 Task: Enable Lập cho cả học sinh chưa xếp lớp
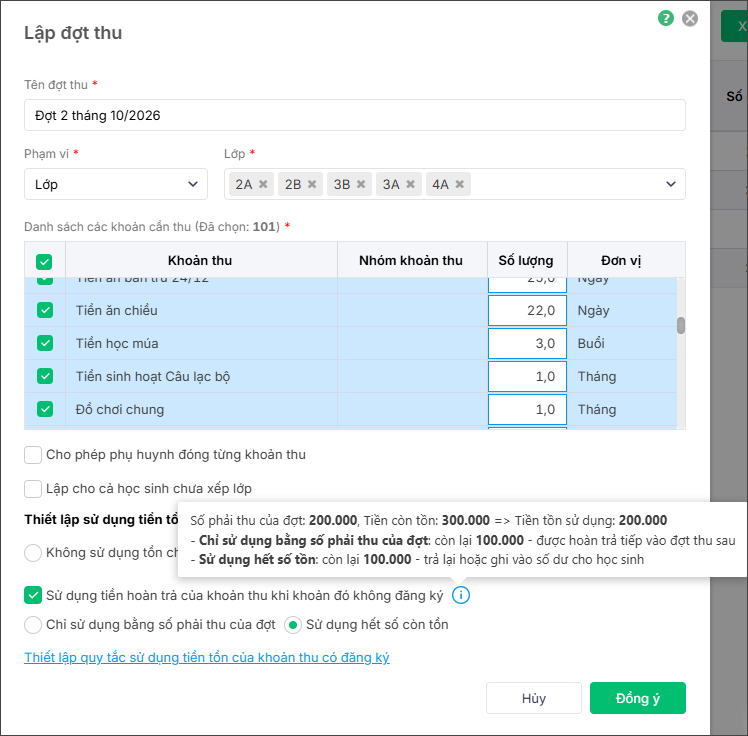(x=33, y=488)
